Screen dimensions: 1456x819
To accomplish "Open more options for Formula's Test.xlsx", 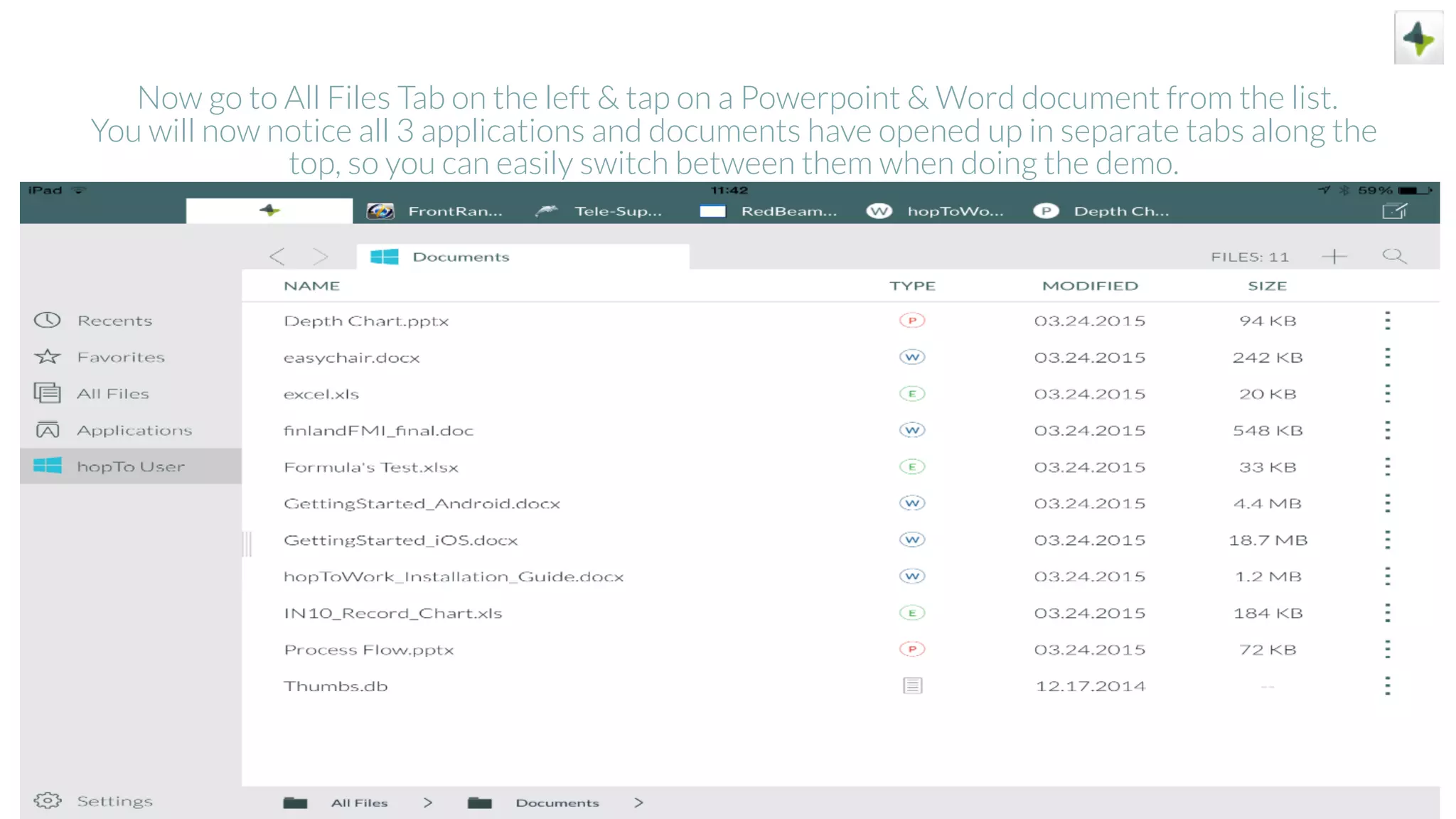I will coord(1387,467).
